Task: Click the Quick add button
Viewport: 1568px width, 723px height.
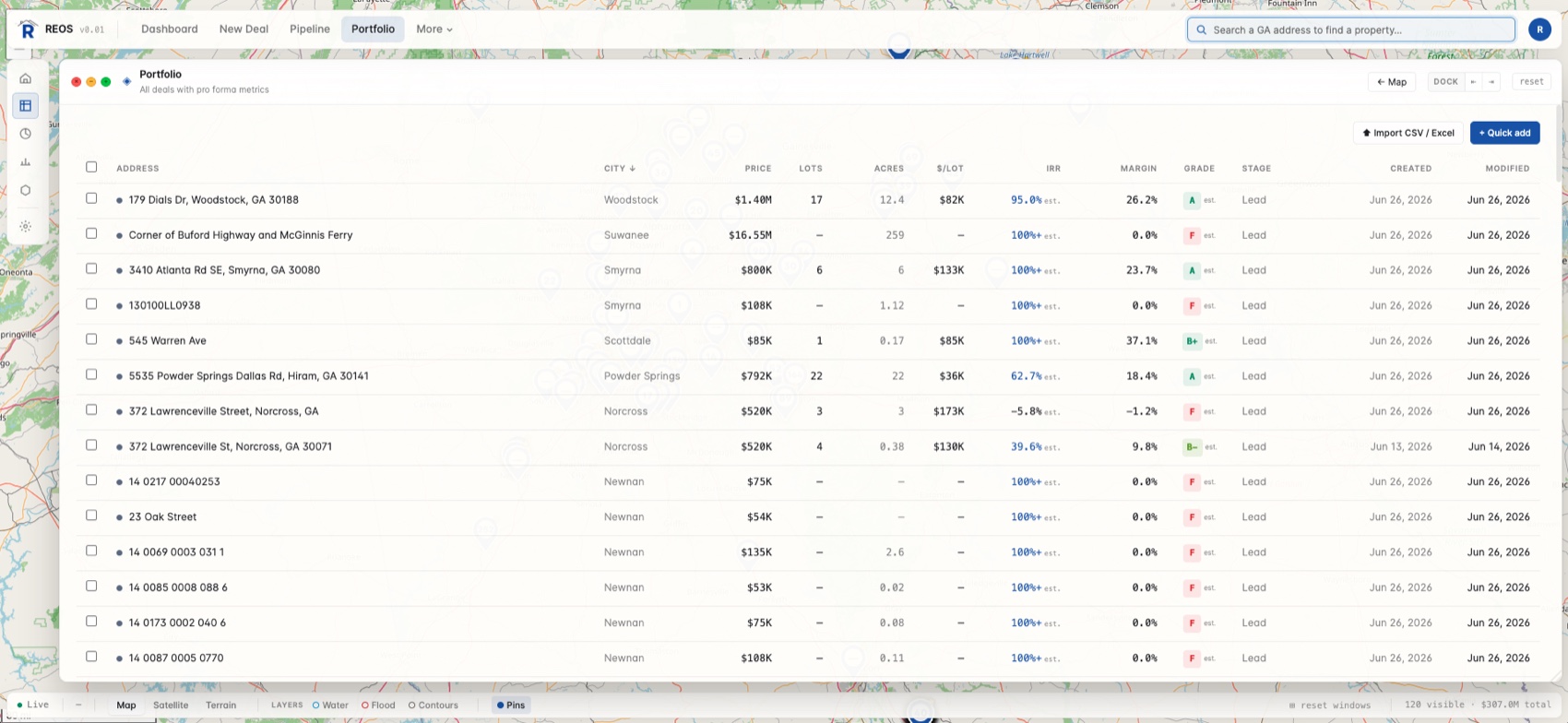Action: point(1504,133)
